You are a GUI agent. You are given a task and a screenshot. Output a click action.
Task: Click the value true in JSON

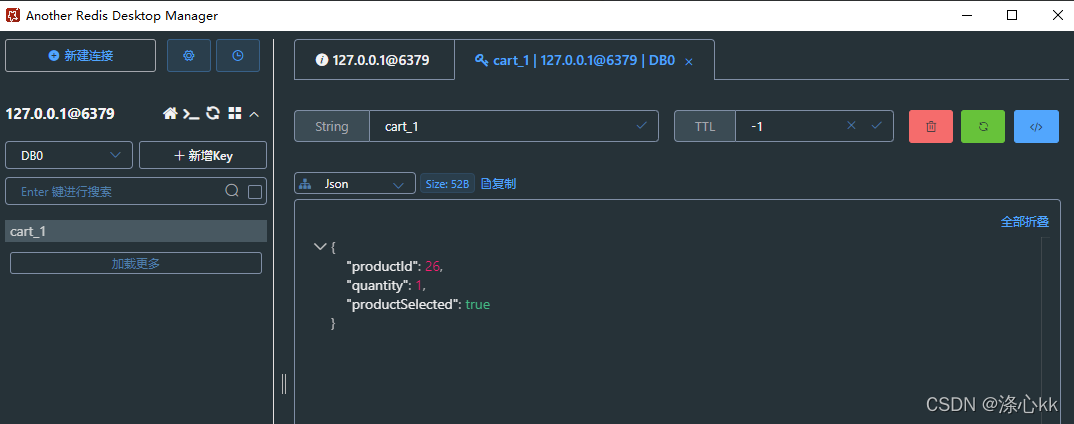[x=477, y=304]
